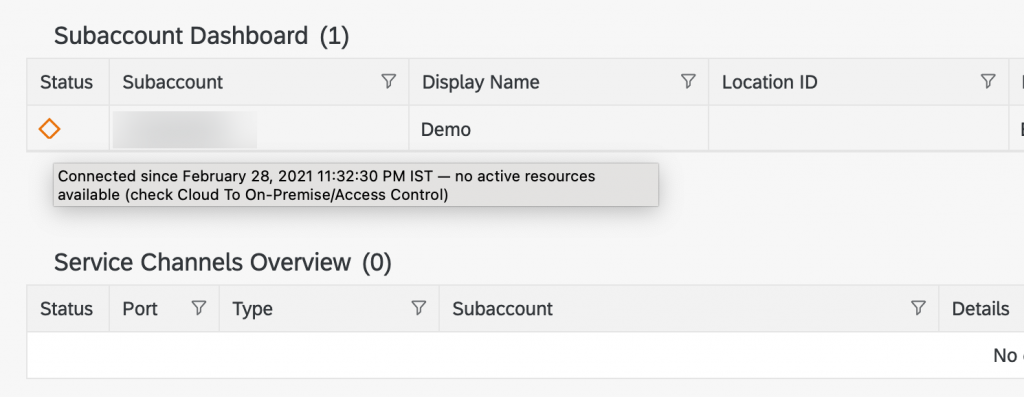
Task: Open filter for Location ID column
Action: point(988,81)
